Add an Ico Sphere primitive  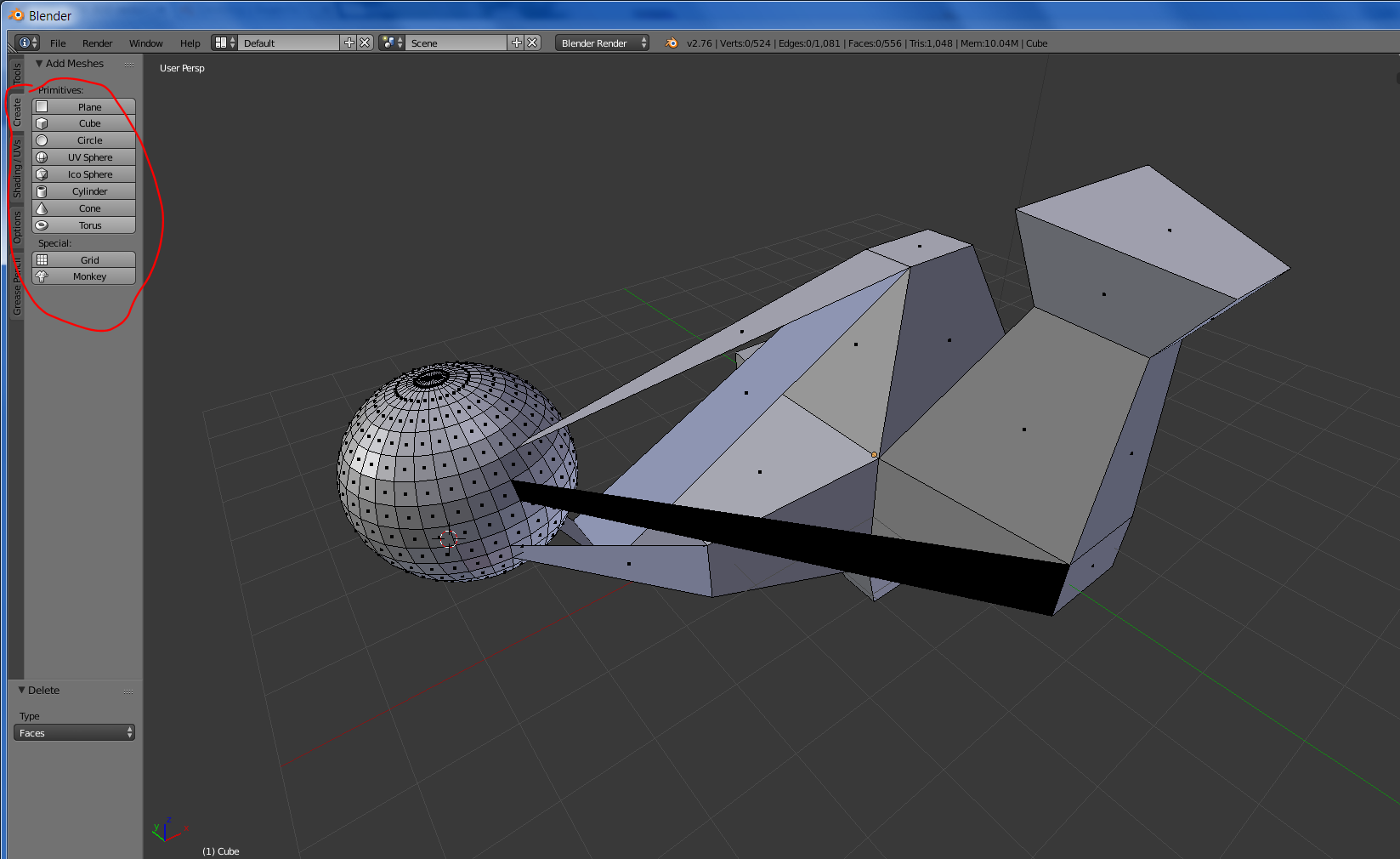coord(83,174)
